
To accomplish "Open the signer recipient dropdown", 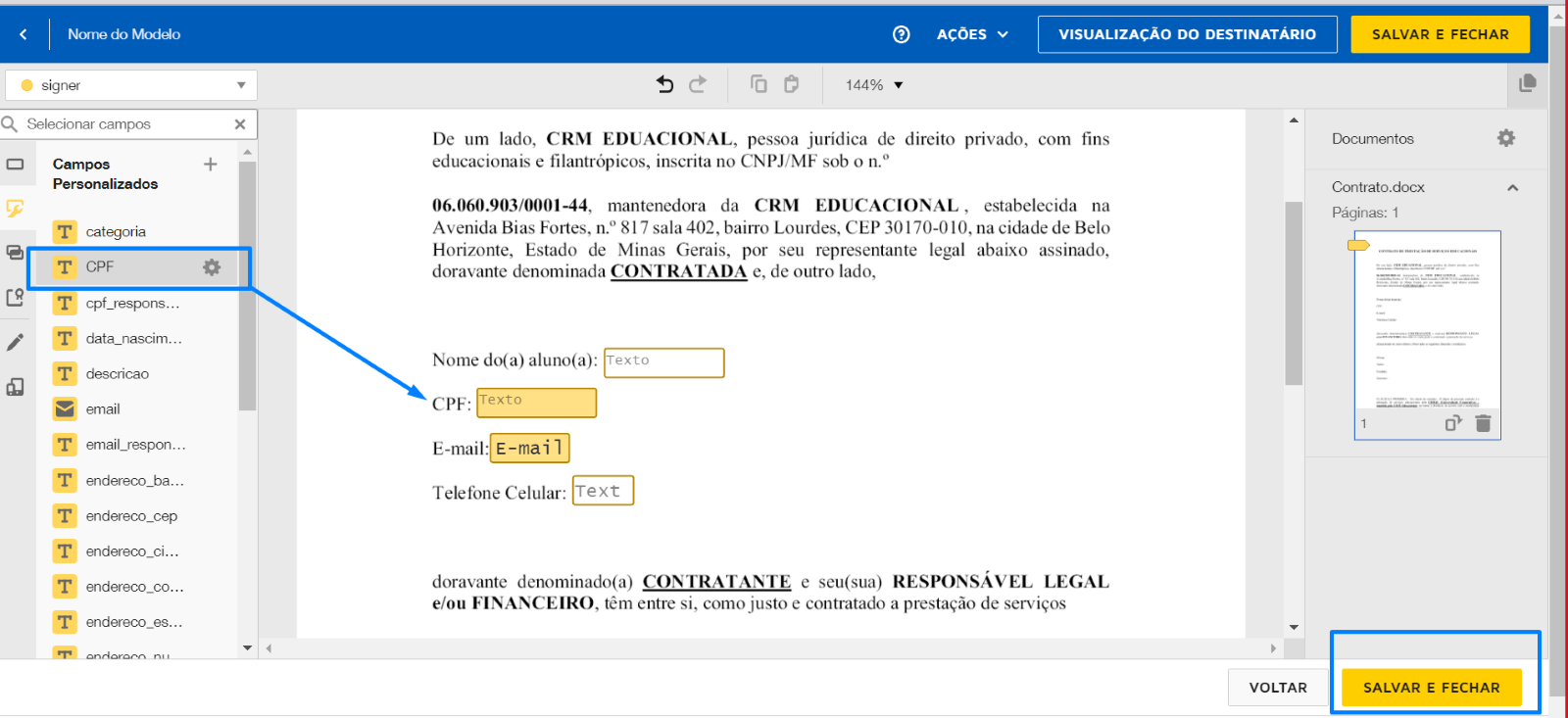I will tap(131, 85).
